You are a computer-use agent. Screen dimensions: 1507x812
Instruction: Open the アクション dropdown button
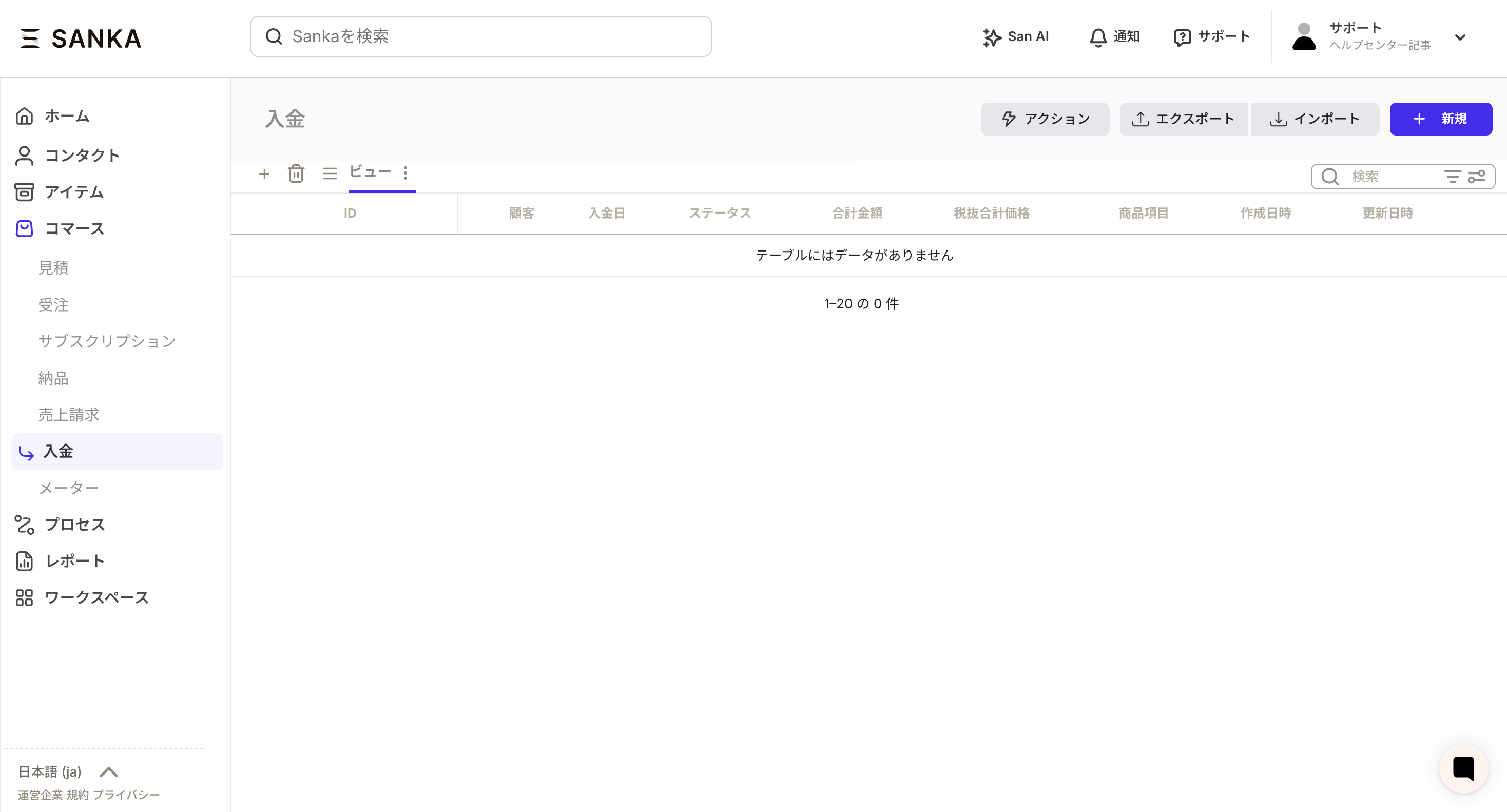(1045, 120)
